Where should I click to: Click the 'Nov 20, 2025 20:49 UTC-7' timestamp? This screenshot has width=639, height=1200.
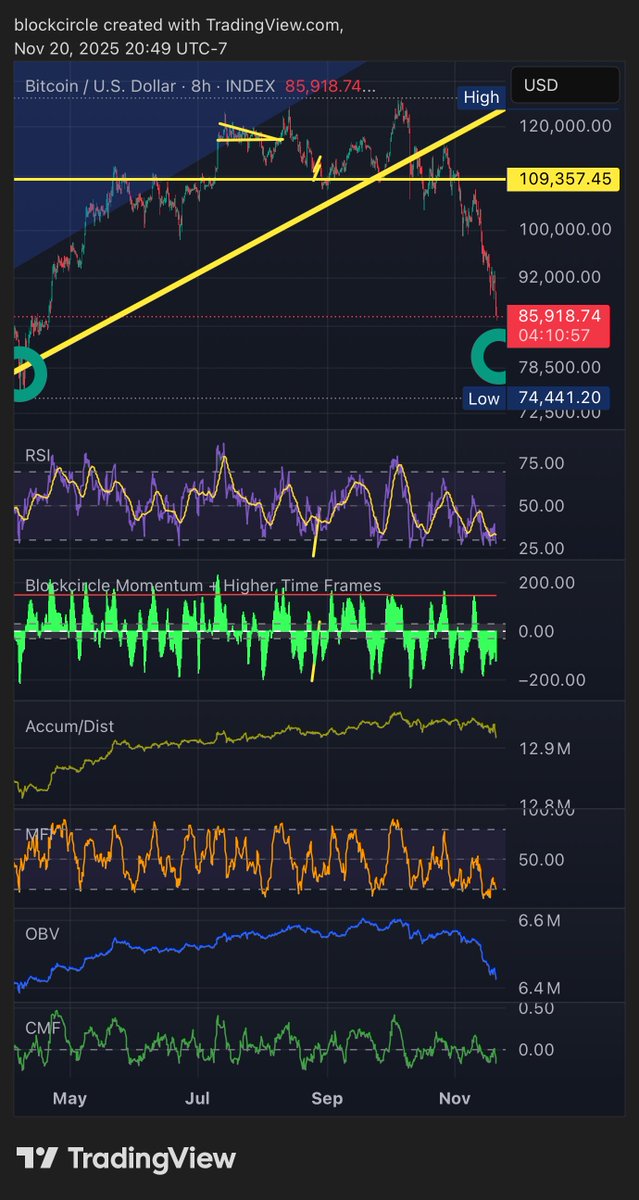coord(120,47)
